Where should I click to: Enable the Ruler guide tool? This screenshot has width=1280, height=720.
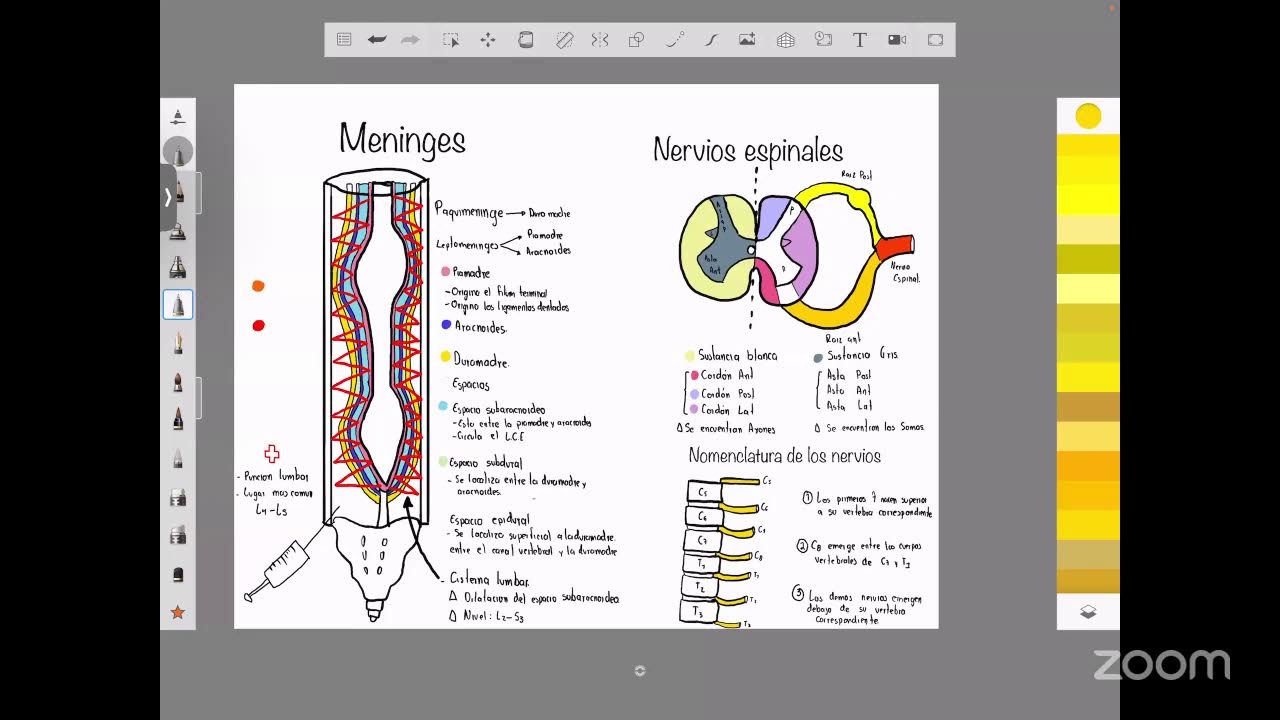(x=564, y=40)
